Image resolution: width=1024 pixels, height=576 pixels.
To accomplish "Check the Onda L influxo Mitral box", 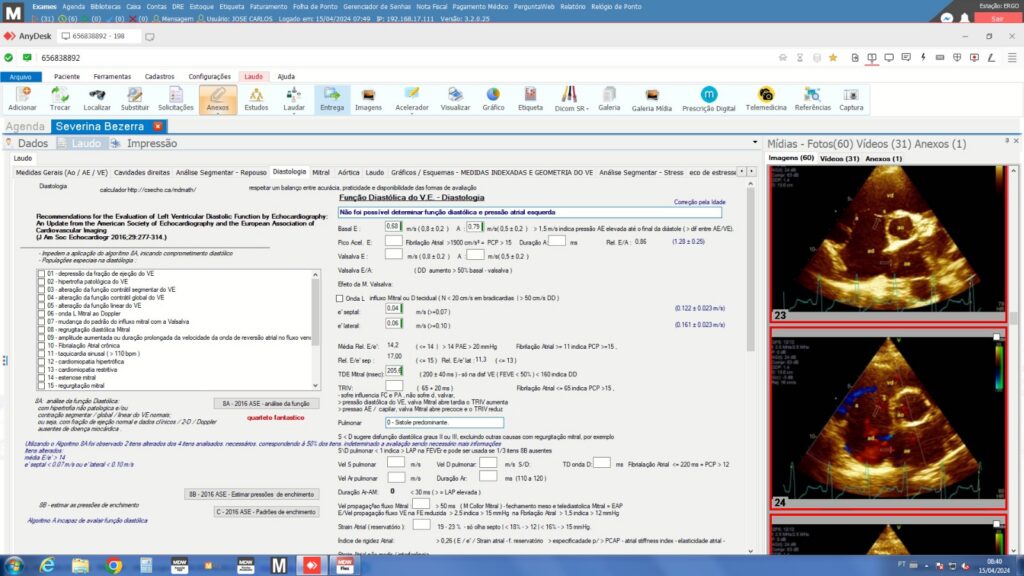I will [338, 298].
